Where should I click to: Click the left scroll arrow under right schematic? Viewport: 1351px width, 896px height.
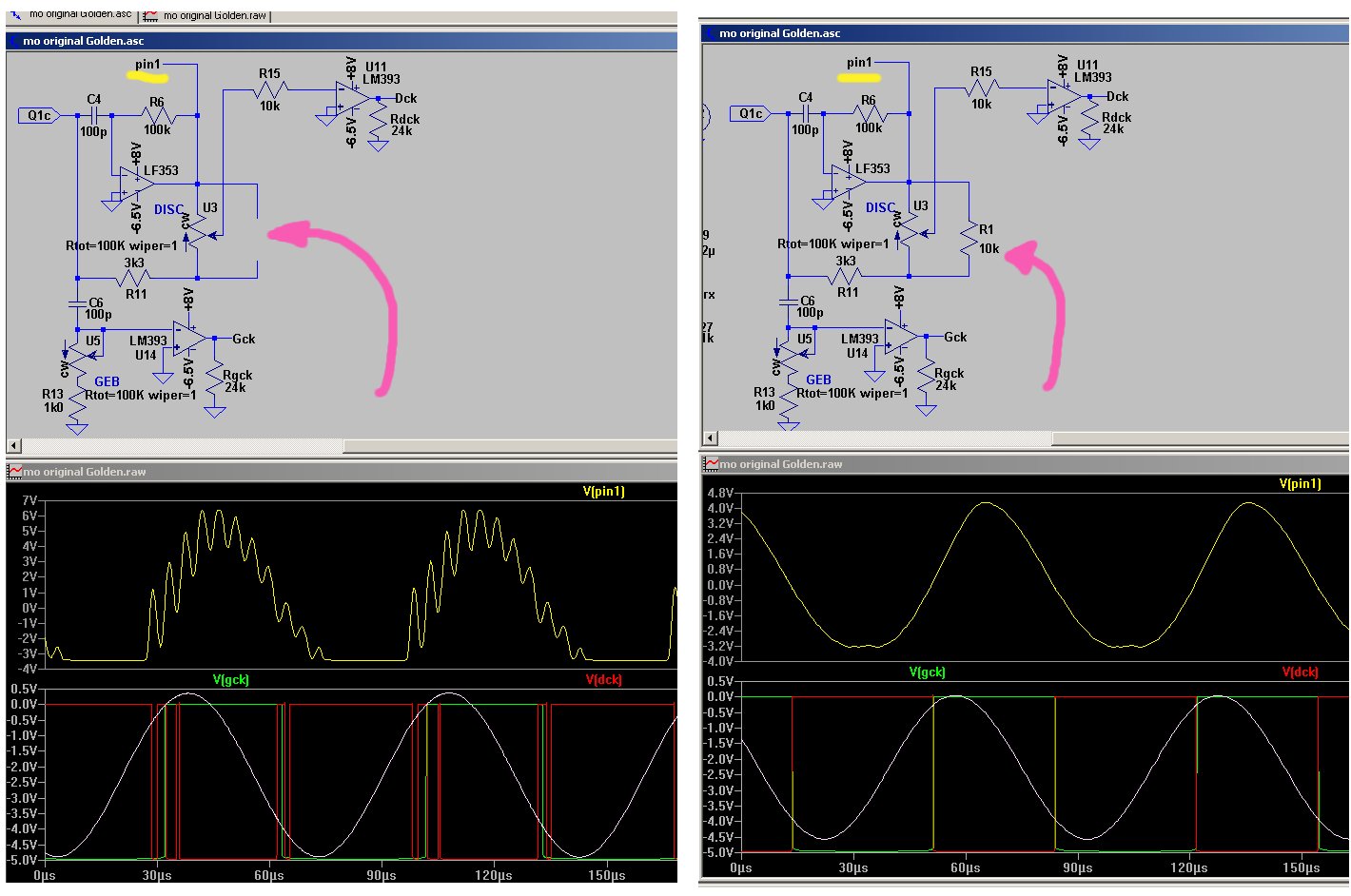point(710,438)
